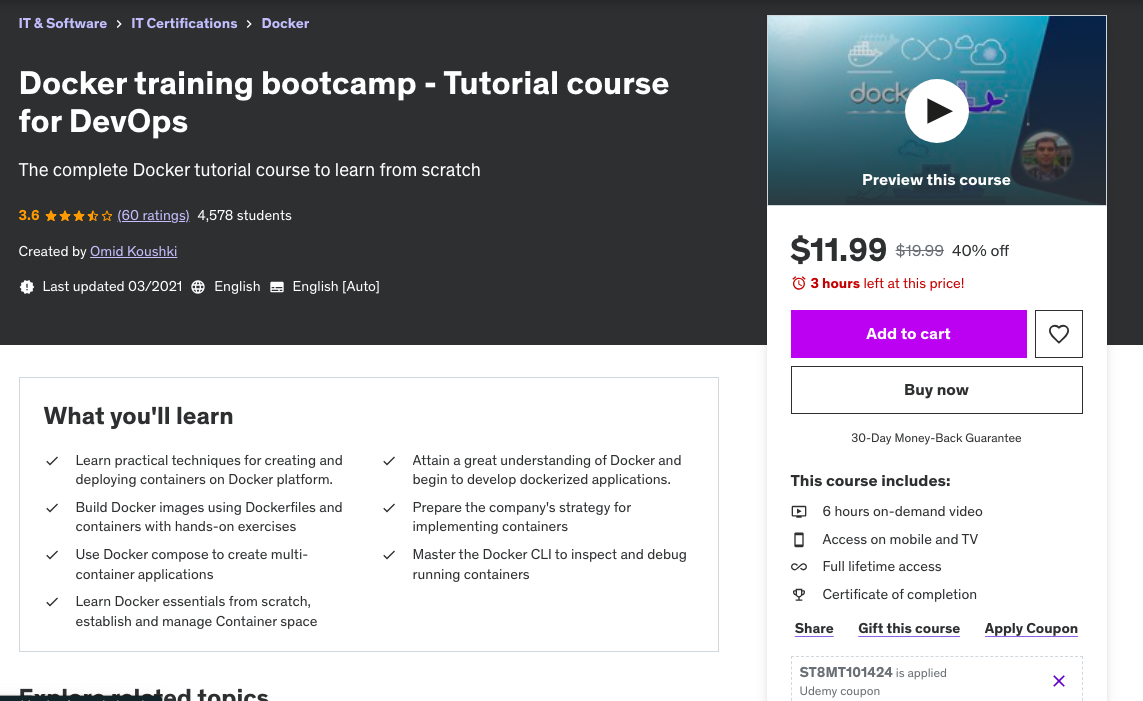The height and width of the screenshot is (701, 1143).
Task: Click the star rating icons
Action: [79, 216]
